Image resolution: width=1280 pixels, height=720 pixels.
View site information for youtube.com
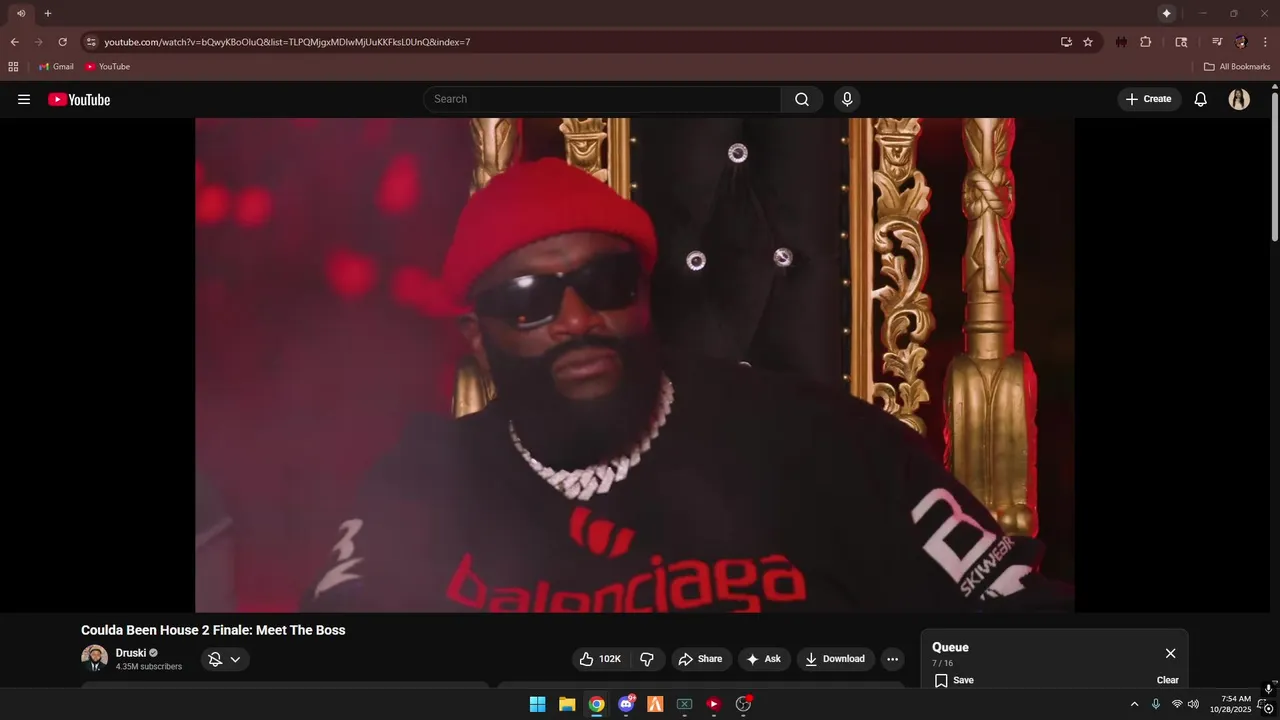click(91, 42)
